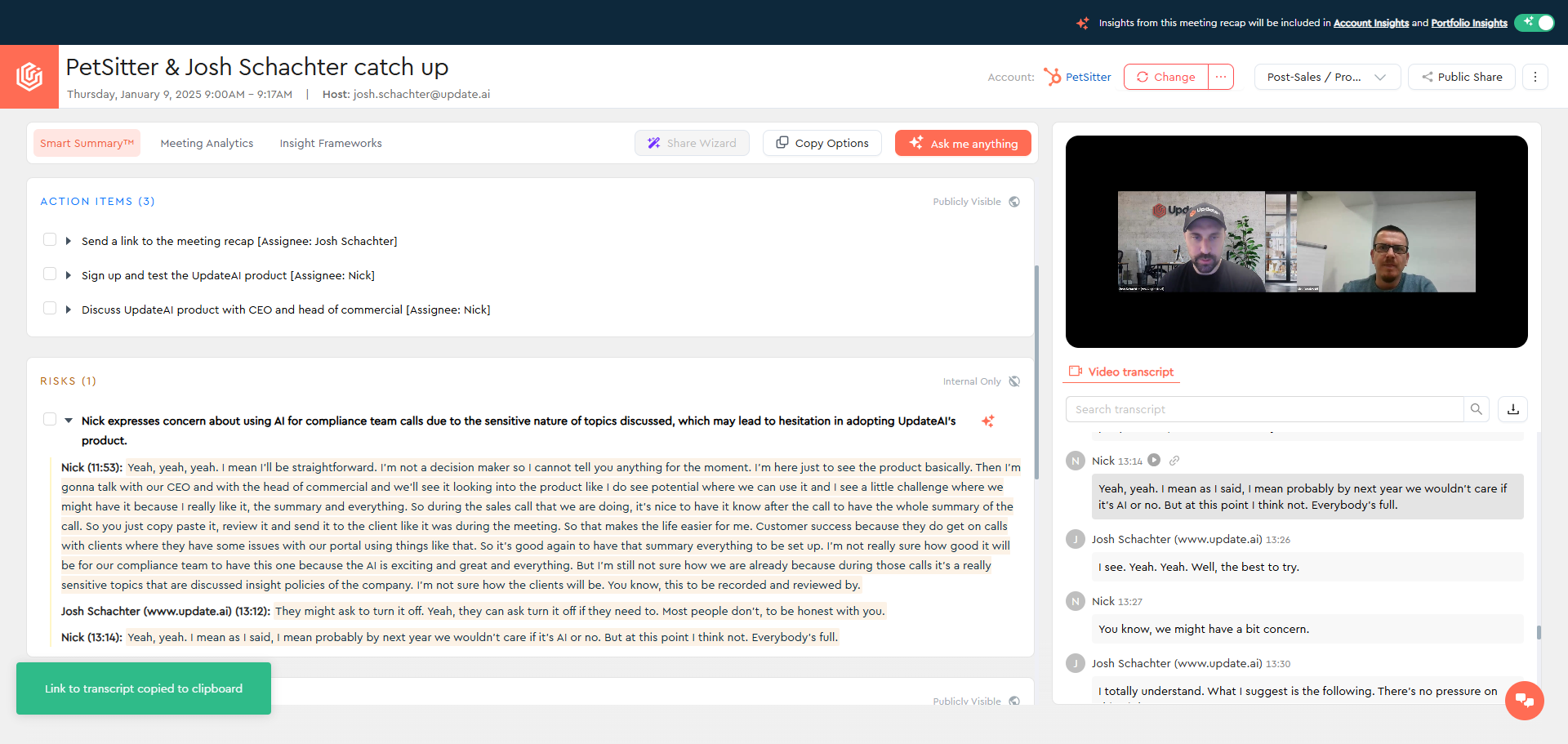Click 'Nick (11:53):' in the risk excerpt
The width and height of the screenshot is (1568, 744).
click(91, 467)
